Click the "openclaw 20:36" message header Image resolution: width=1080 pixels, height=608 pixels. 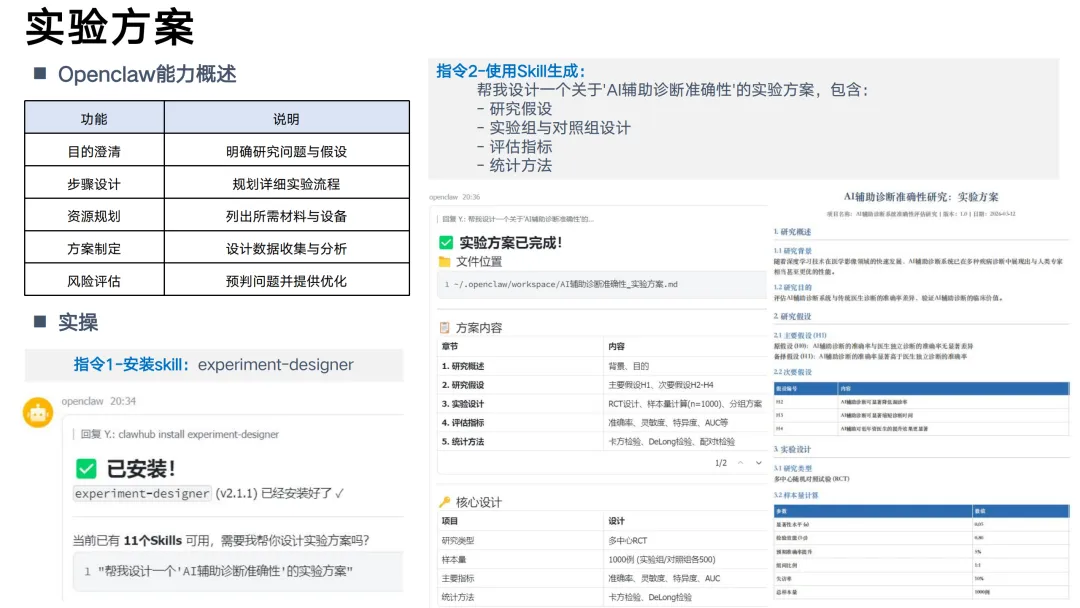coord(455,197)
